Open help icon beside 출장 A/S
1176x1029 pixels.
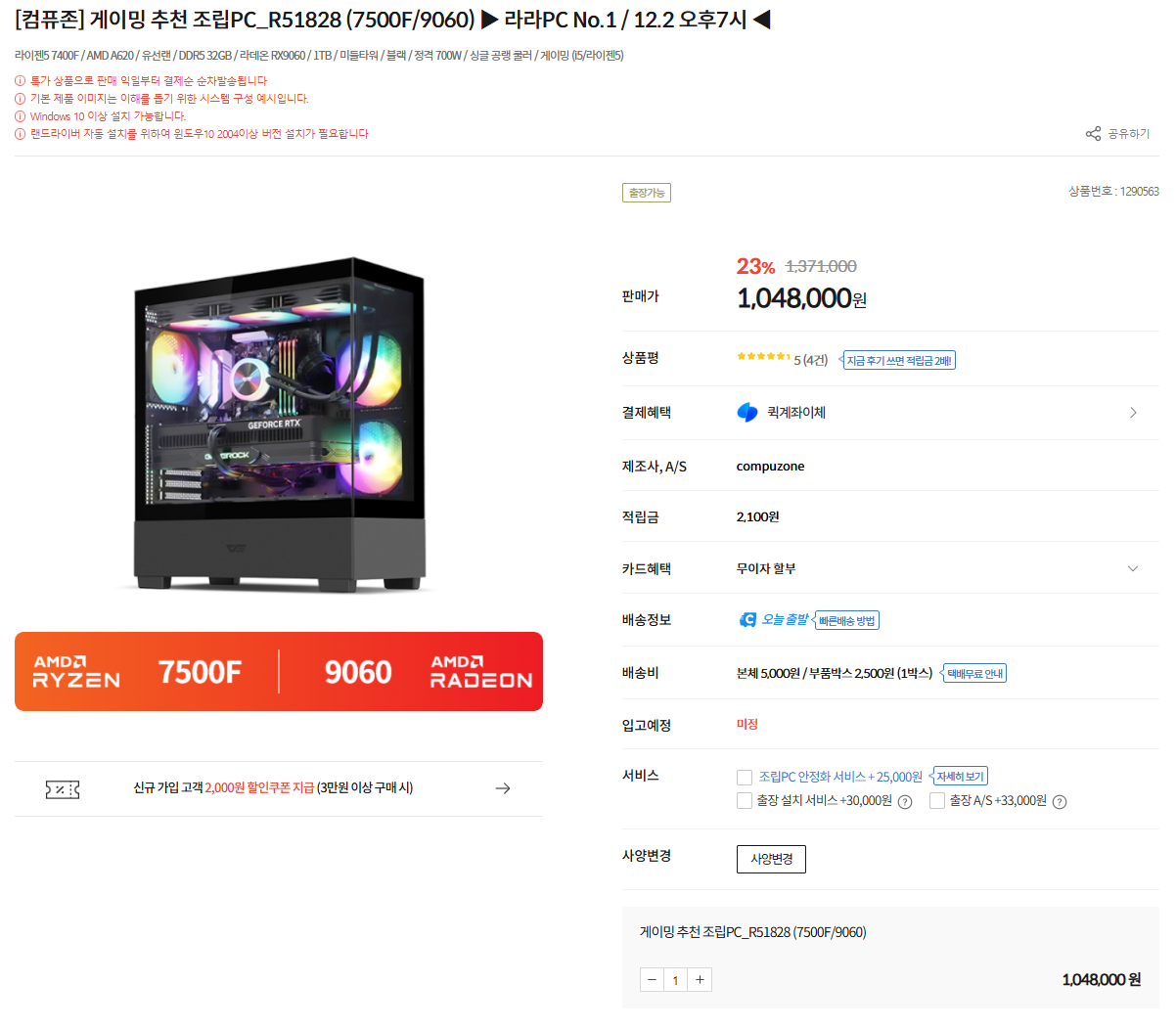point(1060,802)
